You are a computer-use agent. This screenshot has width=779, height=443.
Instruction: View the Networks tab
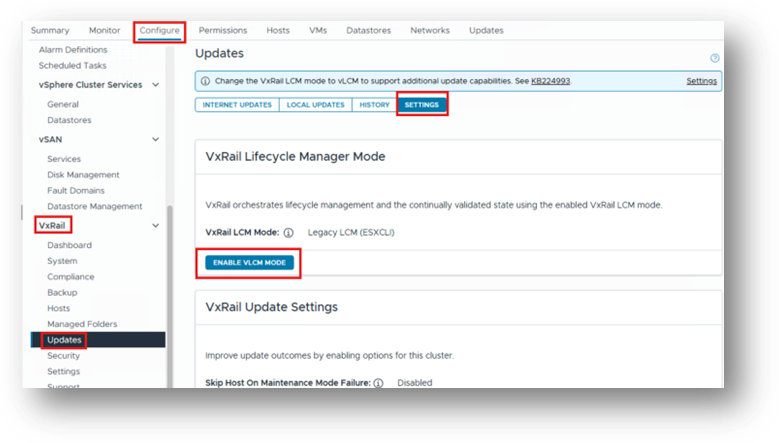tap(430, 30)
